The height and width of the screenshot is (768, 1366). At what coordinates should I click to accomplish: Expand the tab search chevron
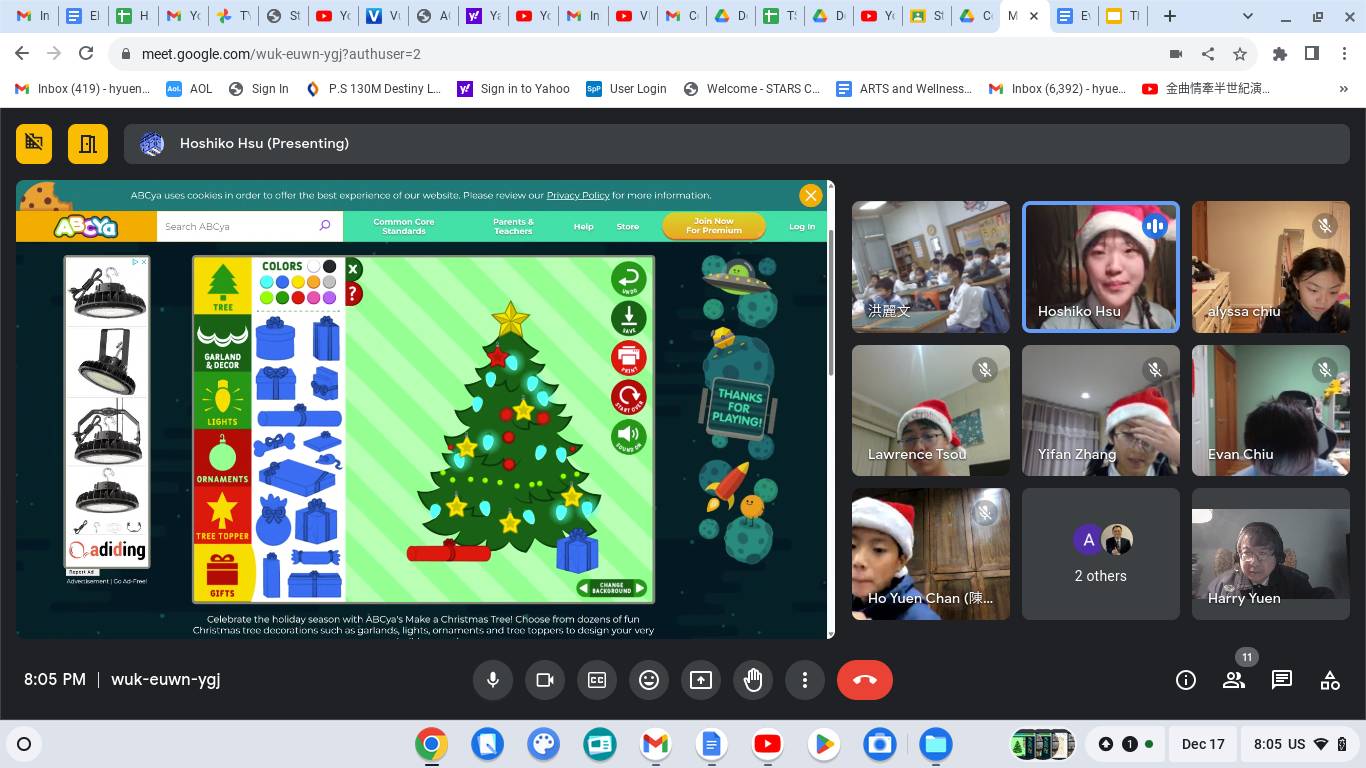(1247, 16)
